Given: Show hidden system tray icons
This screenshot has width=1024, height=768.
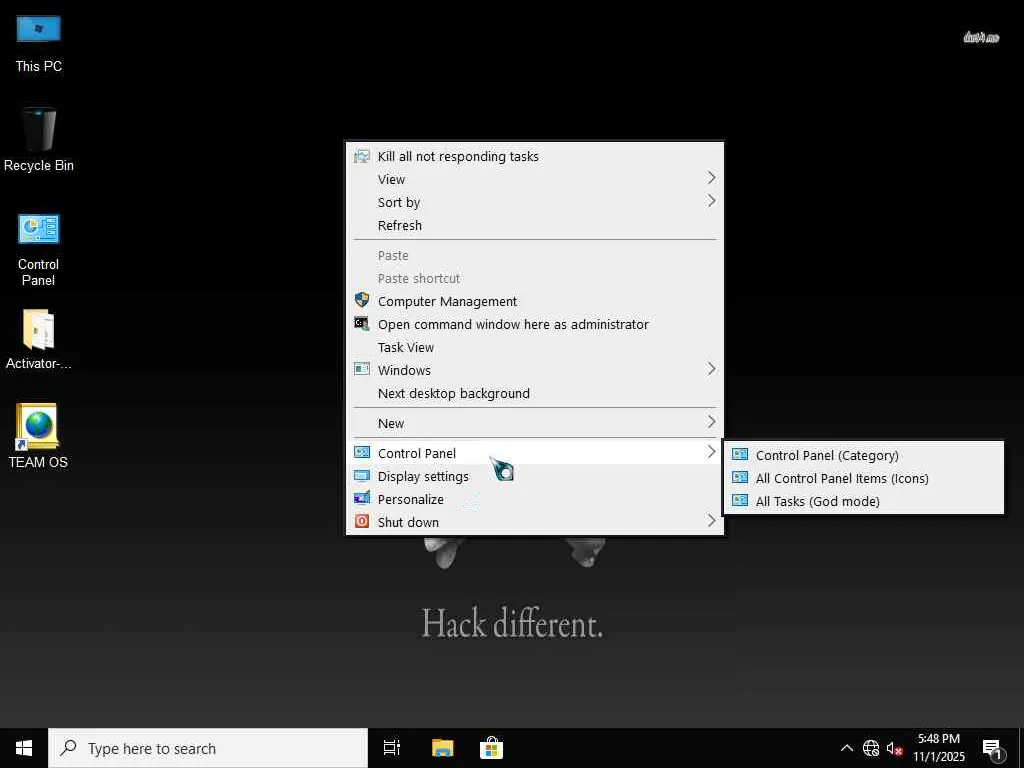Looking at the screenshot, I should tap(846, 748).
